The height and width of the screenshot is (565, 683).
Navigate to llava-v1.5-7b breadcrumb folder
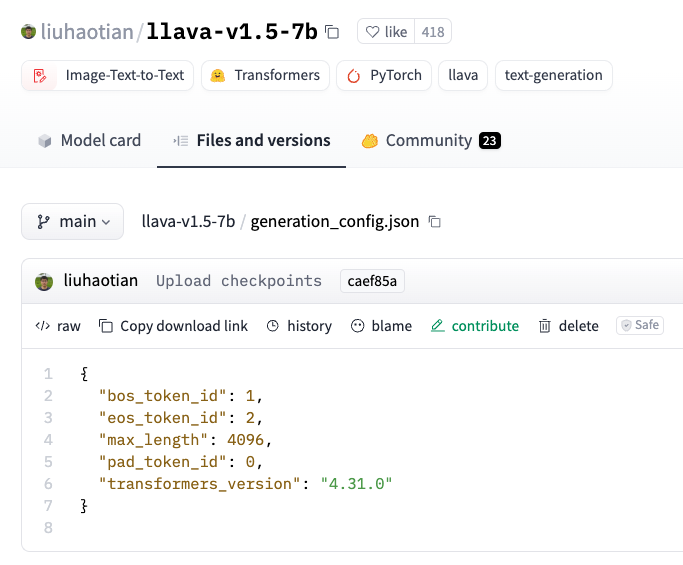(x=188, y=221)
